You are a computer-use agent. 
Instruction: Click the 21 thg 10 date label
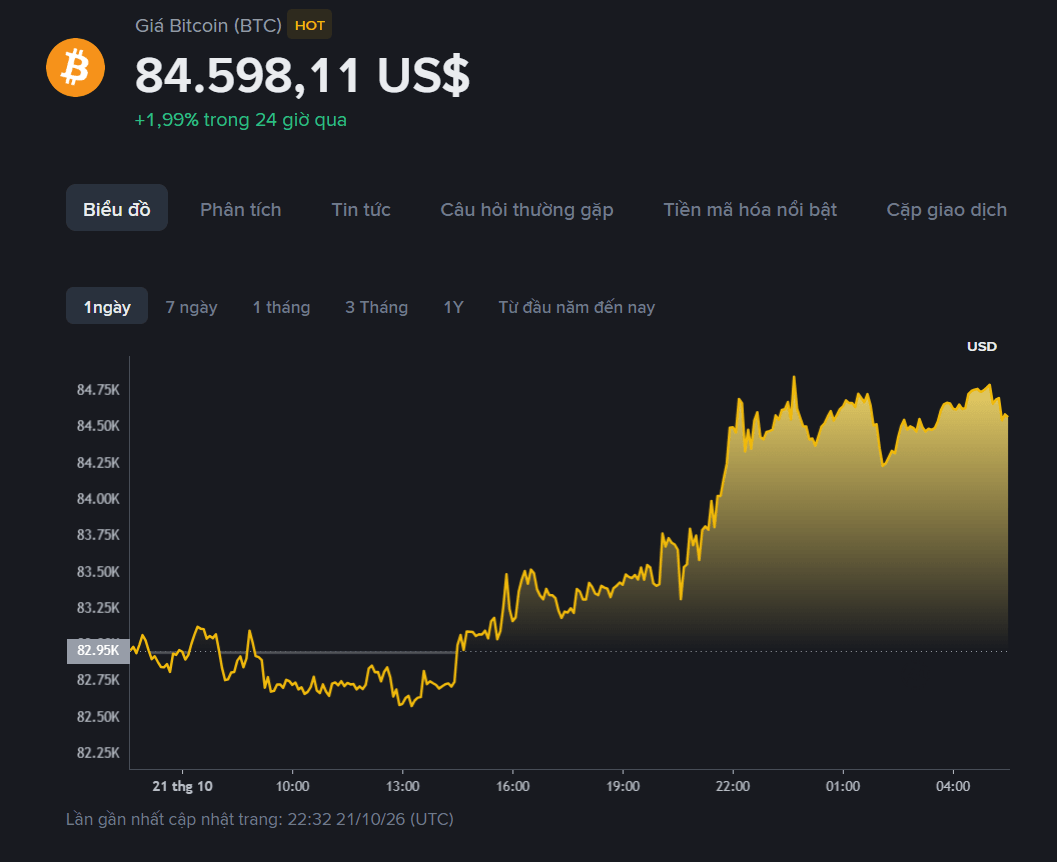pyautogui.click(x=182, y=786)
